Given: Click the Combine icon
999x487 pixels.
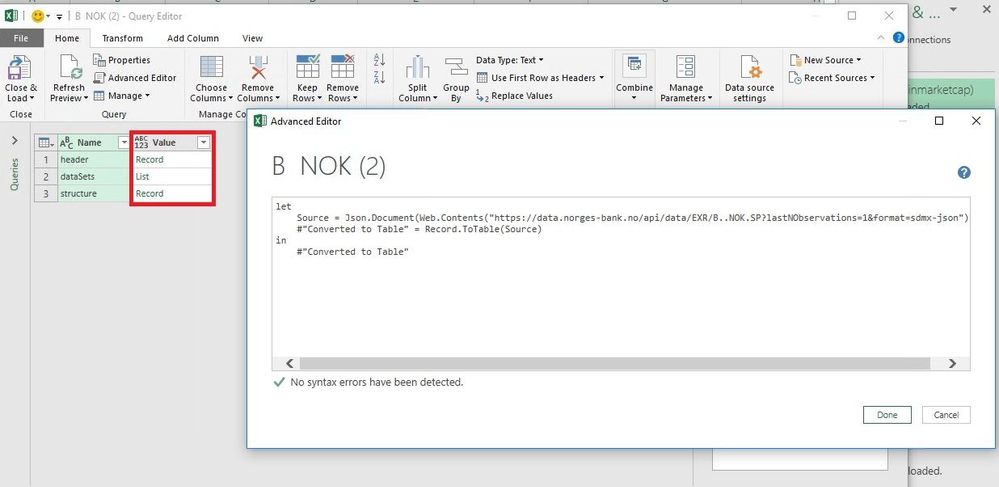Looking at the screenshot, I should [x=634, y=66].
